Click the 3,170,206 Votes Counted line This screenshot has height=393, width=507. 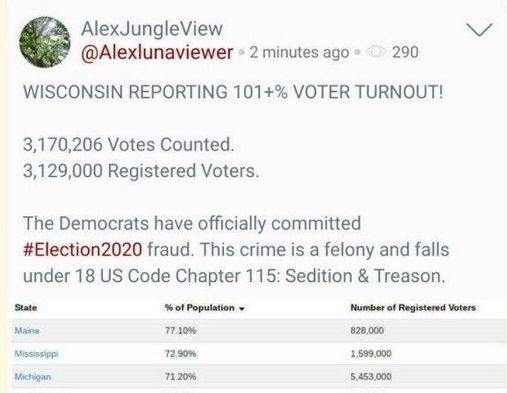(x=129, y=145)
